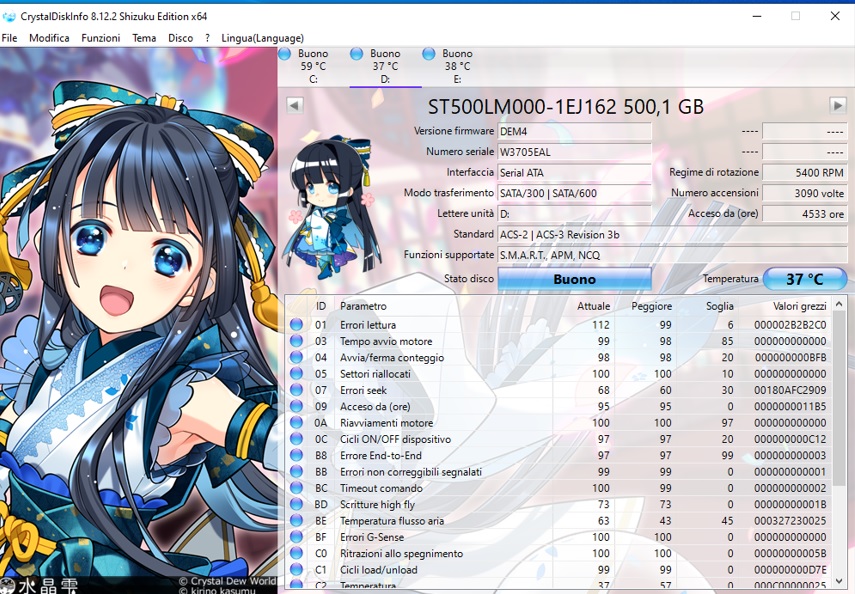Select the C: drive tab at 59 °C
The image size is (855, 594).
point(313,66)
